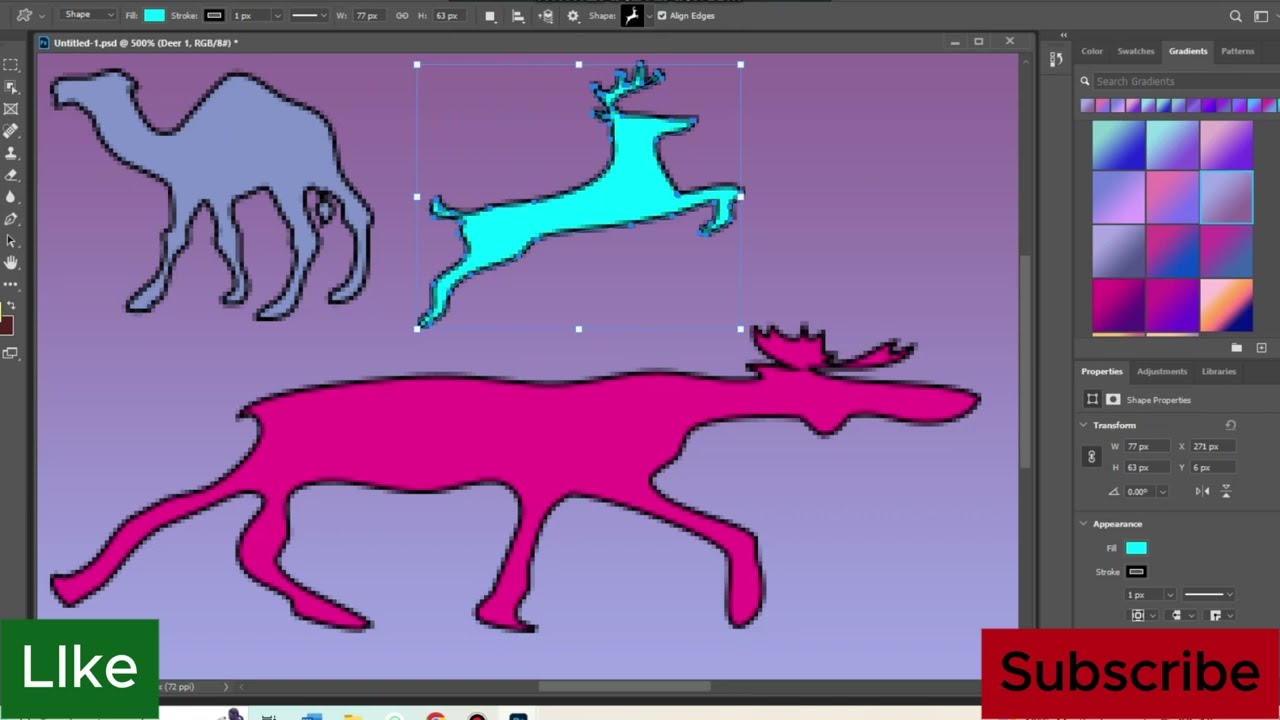Click the Fill color swatch in options bar
This screenshot has width=1280, height=720.
(x=154, y=16)
